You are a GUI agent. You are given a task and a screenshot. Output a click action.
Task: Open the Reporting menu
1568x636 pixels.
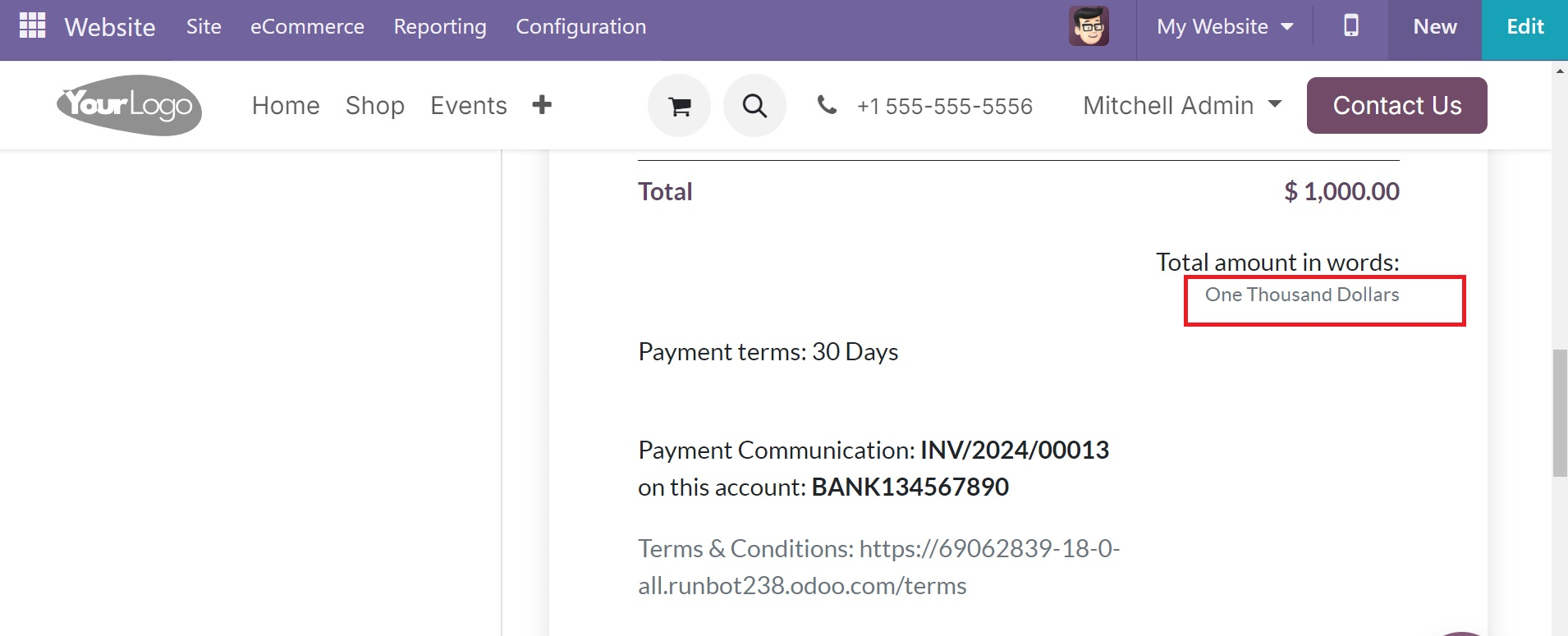[x=440, y=26]
